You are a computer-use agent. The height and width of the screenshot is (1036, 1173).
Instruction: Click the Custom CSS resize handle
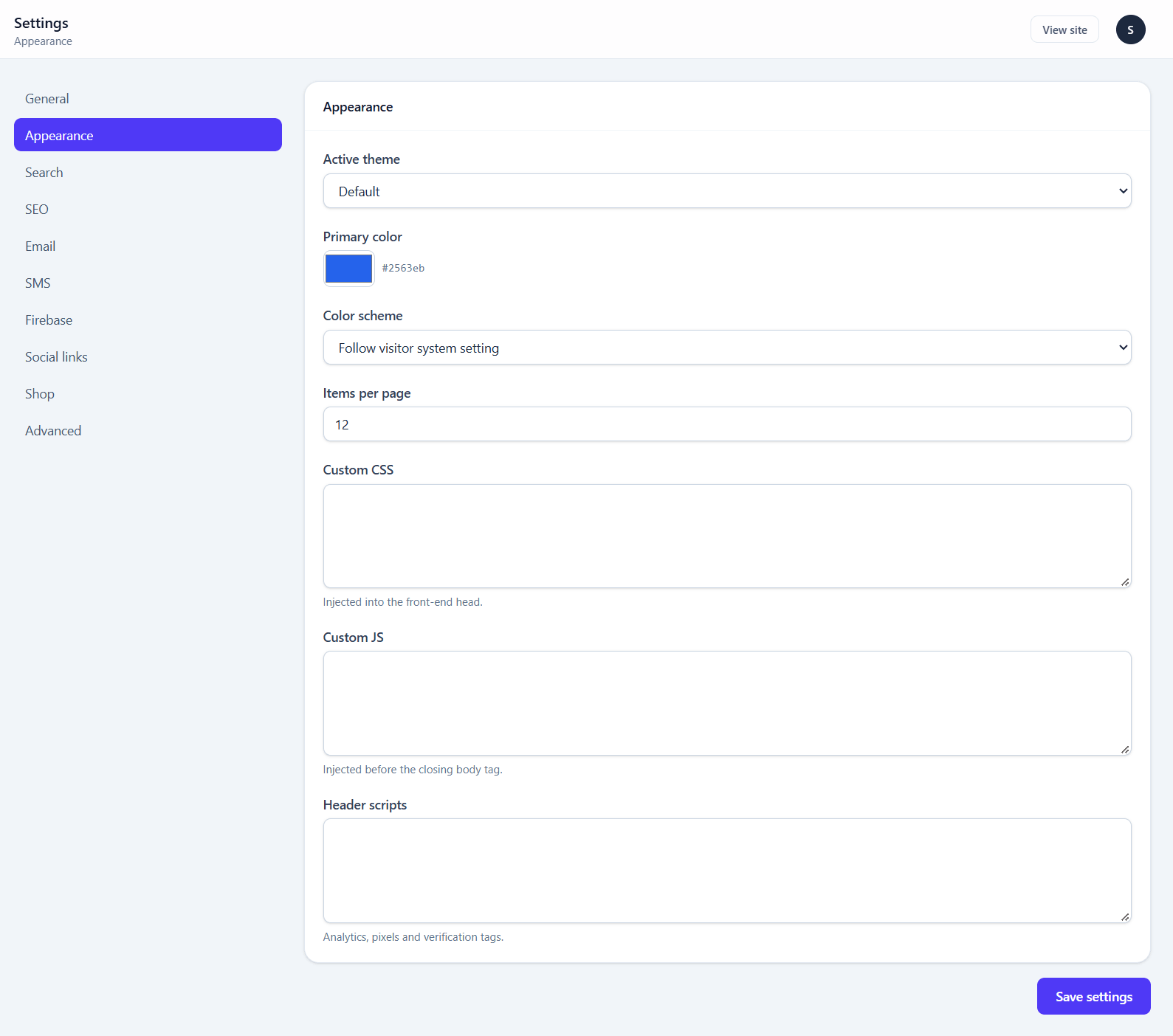1125,582
